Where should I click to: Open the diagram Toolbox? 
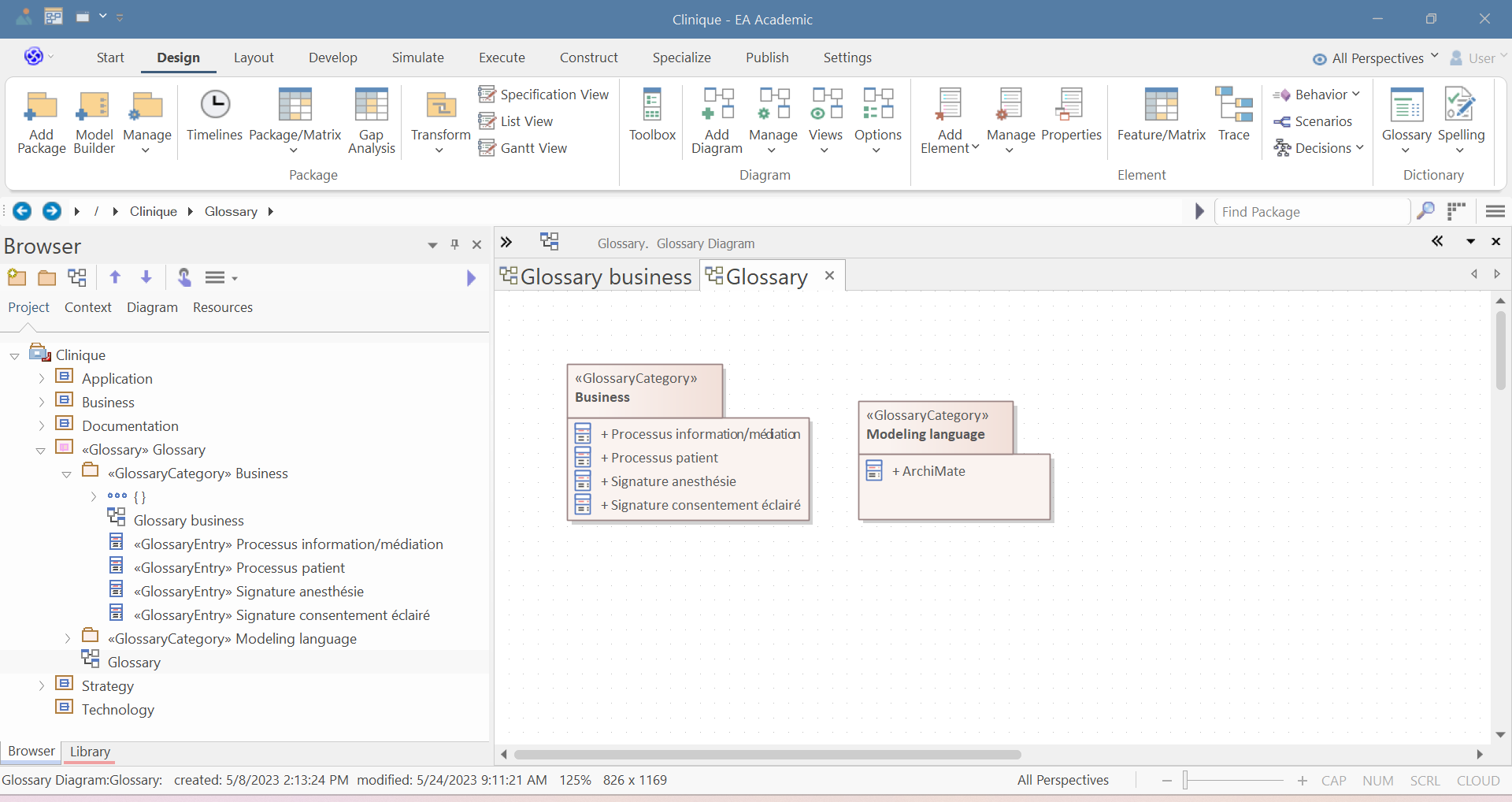[652, 115]
